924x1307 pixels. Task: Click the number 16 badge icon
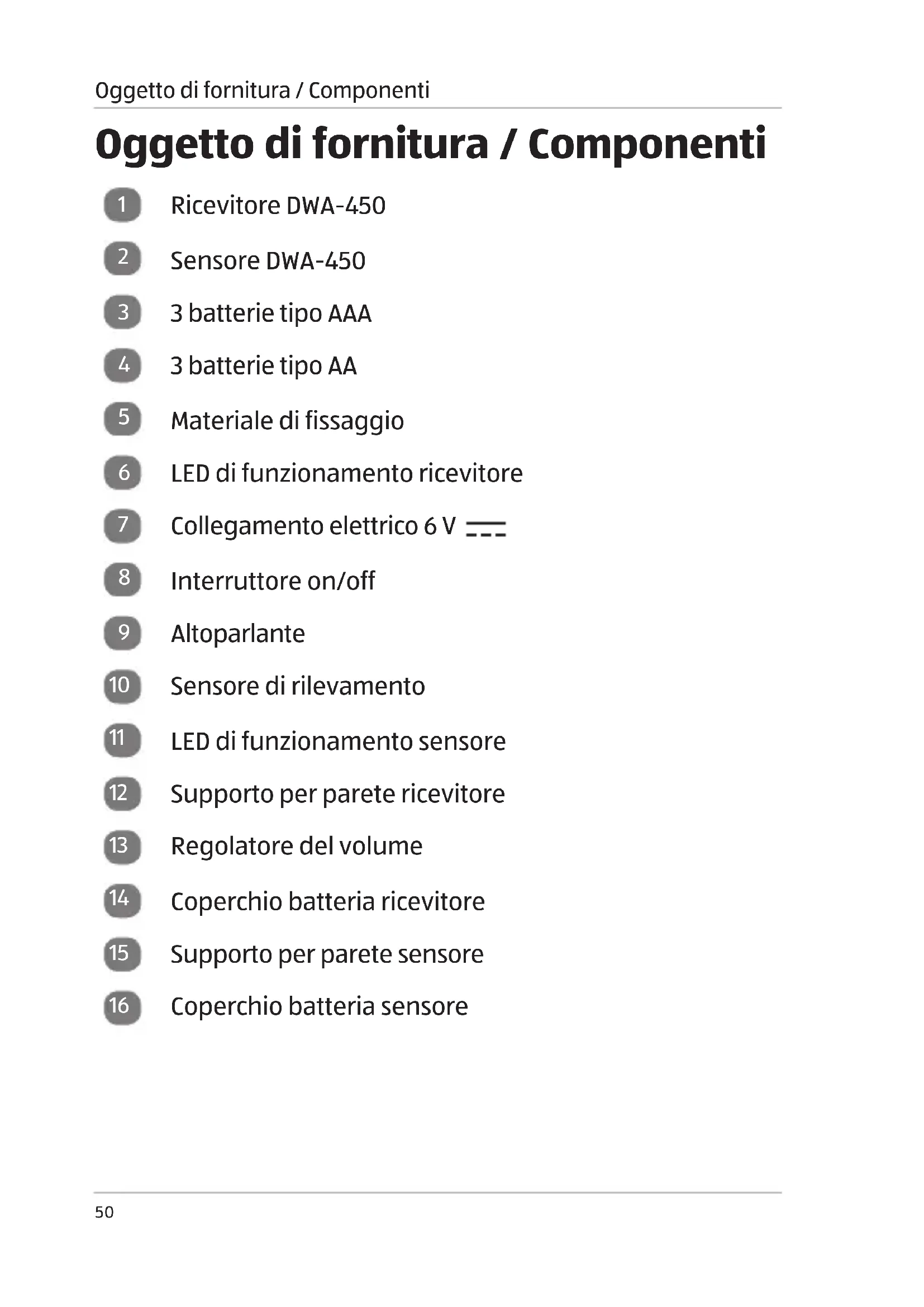(122, 1007)
